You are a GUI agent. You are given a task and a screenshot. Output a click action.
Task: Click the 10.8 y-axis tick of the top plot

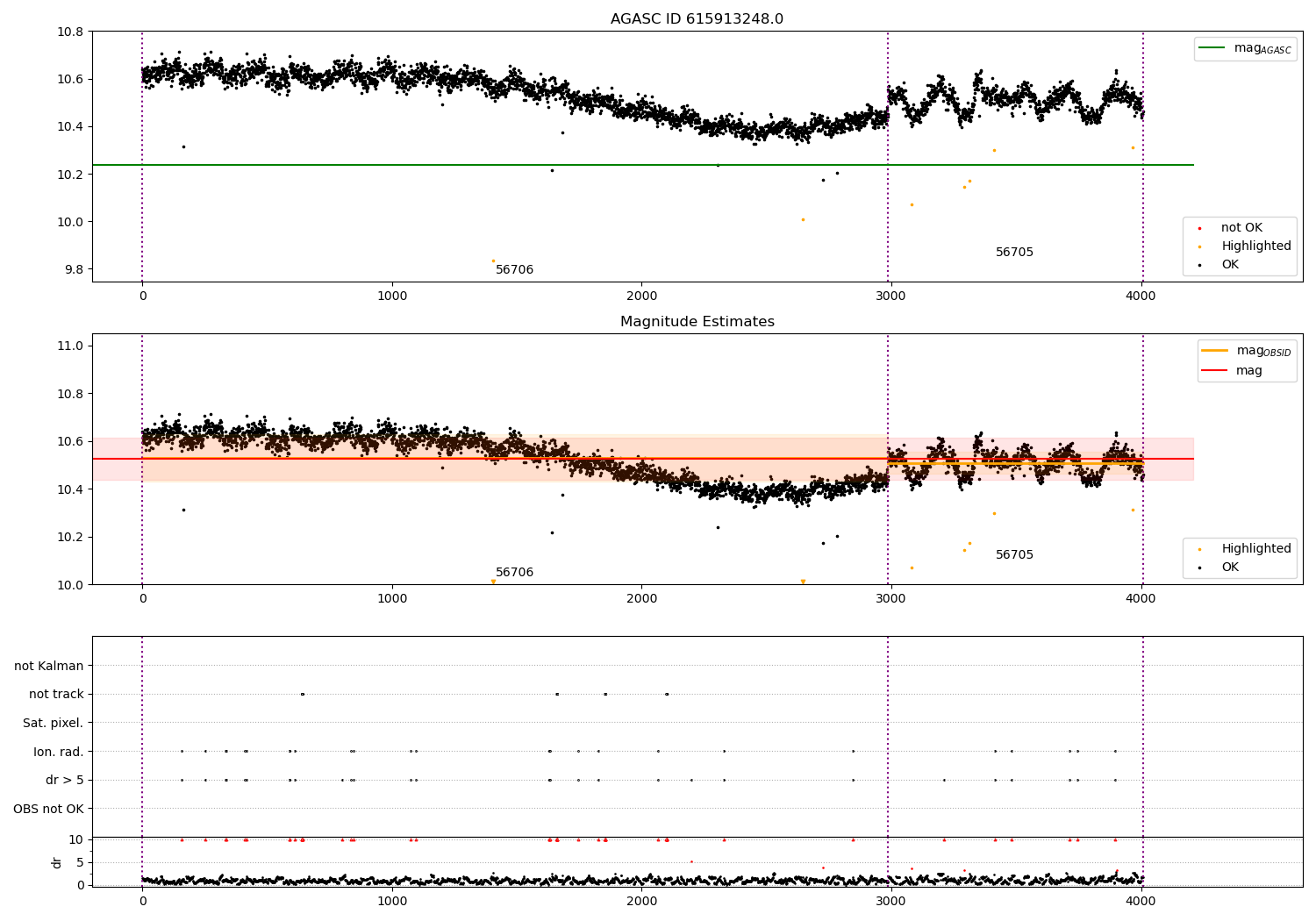pyautogui.click(x=70, y=32)
